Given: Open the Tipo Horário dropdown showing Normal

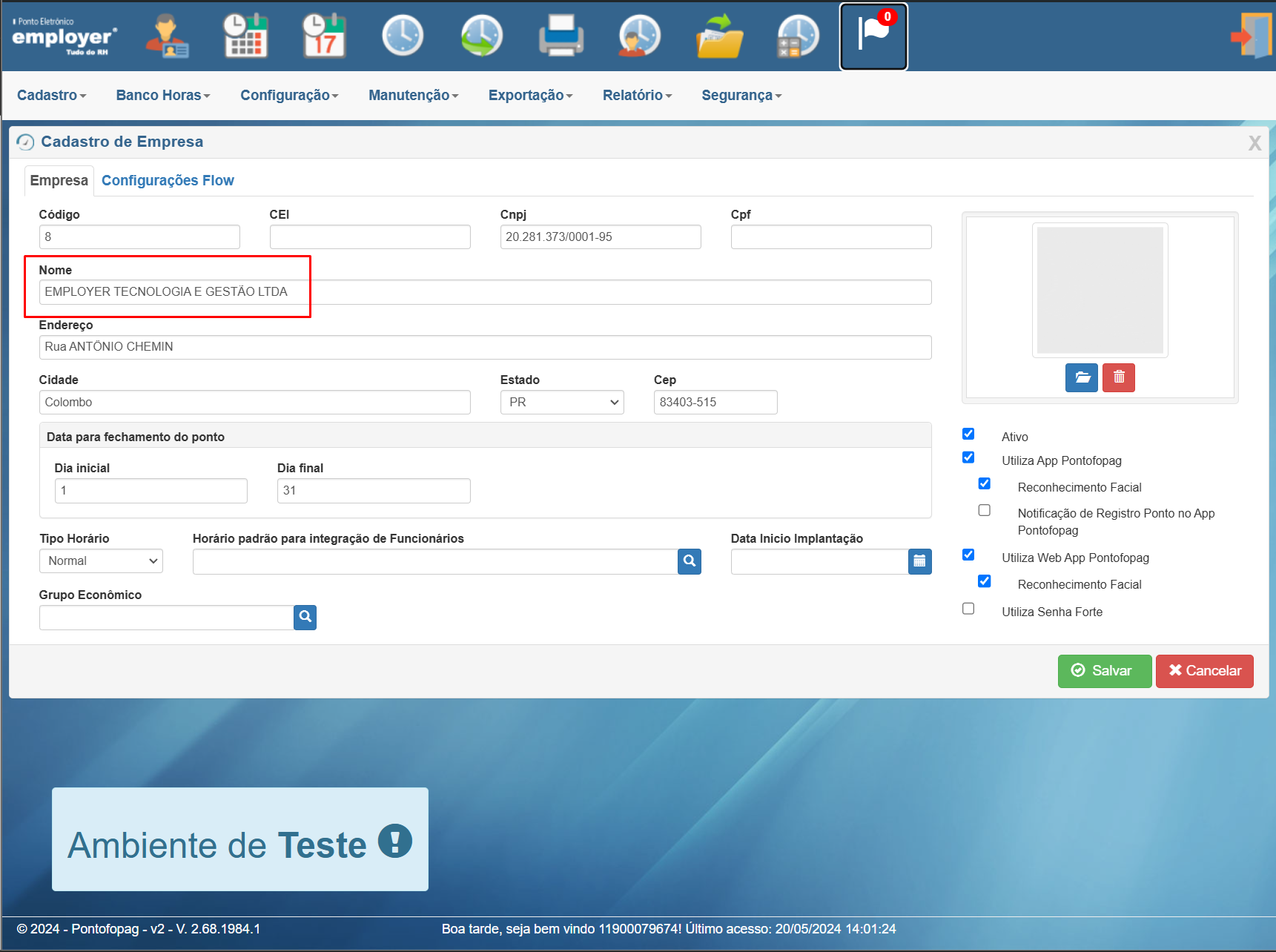Looking at the screenshot, I should [101, 561].
